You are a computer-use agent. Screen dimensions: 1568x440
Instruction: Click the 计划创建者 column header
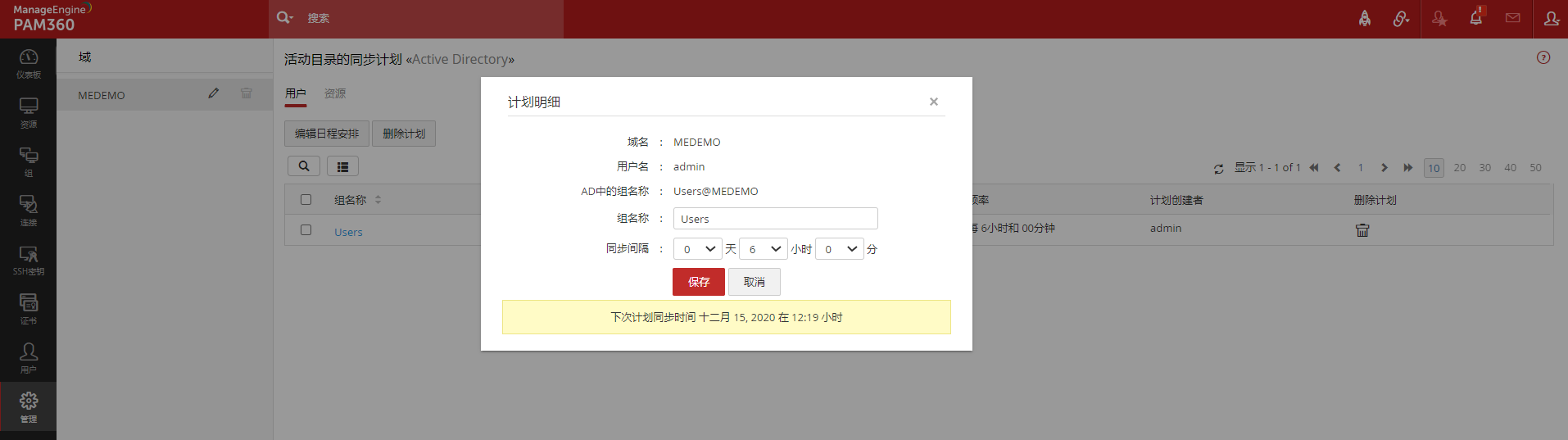[x=1176, y=200]
